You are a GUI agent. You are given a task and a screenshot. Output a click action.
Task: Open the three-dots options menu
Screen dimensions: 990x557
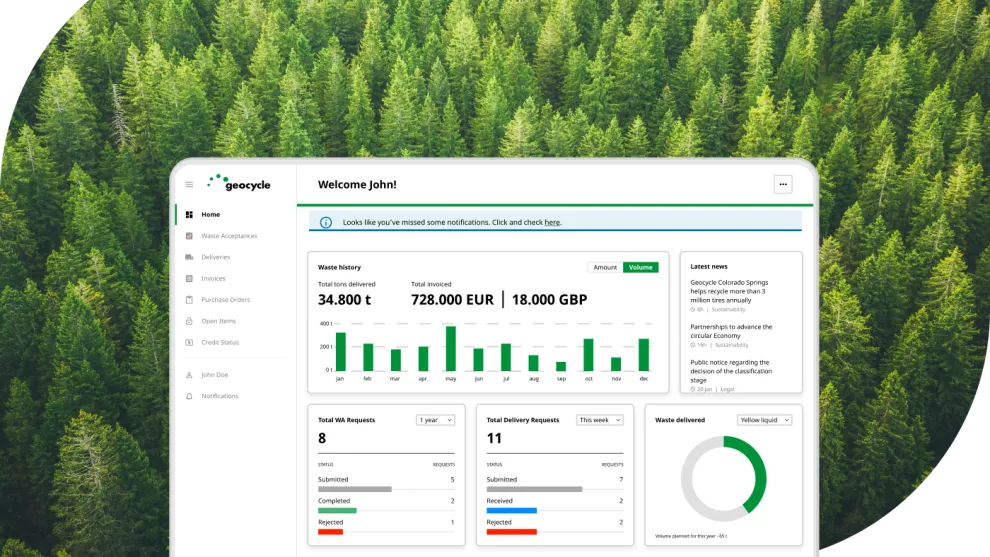(x=783, y=184)
